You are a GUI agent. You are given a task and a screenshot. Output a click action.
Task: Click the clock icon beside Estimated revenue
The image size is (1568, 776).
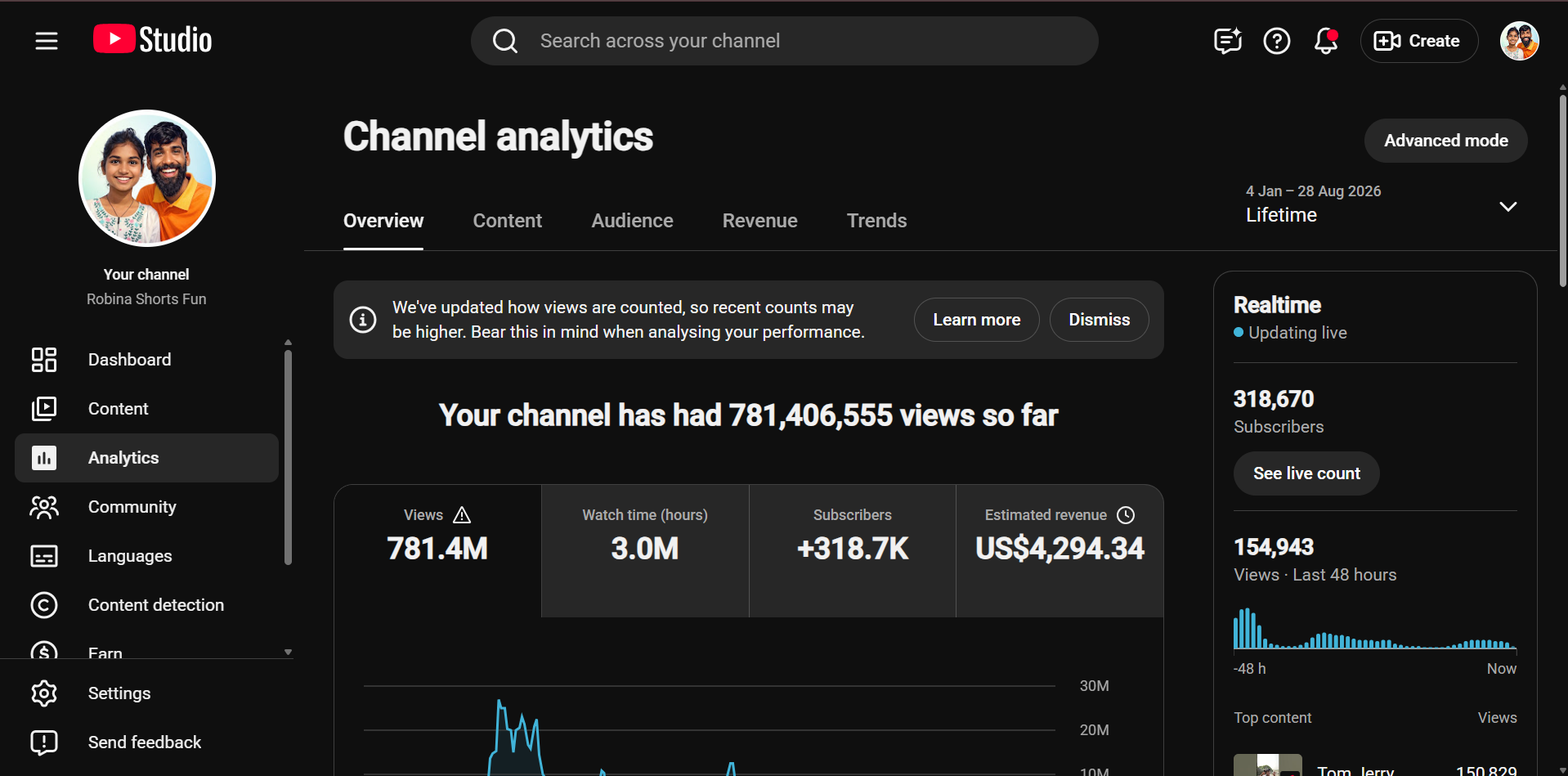[1126, 515]
